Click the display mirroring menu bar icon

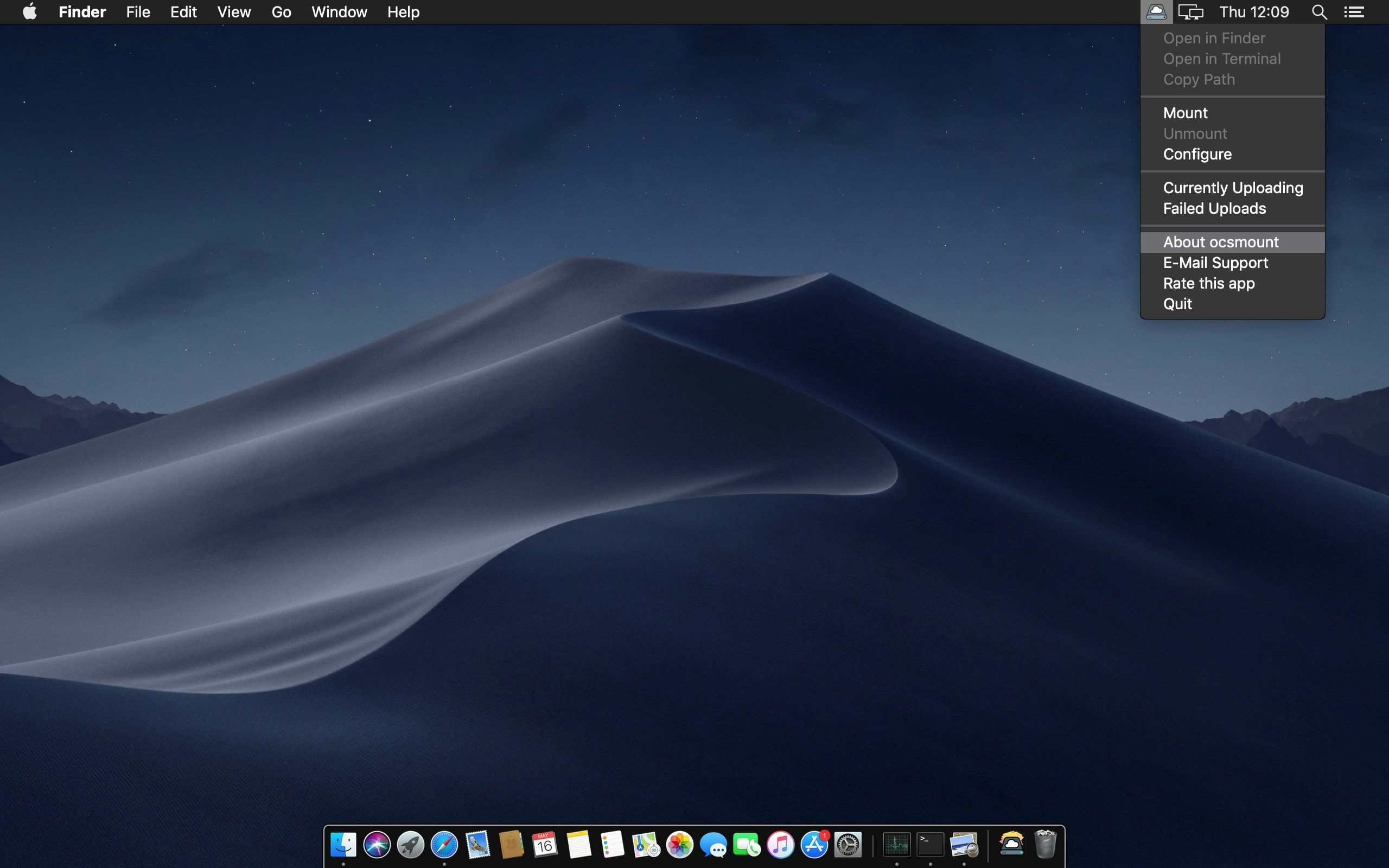click(1191, 11)
